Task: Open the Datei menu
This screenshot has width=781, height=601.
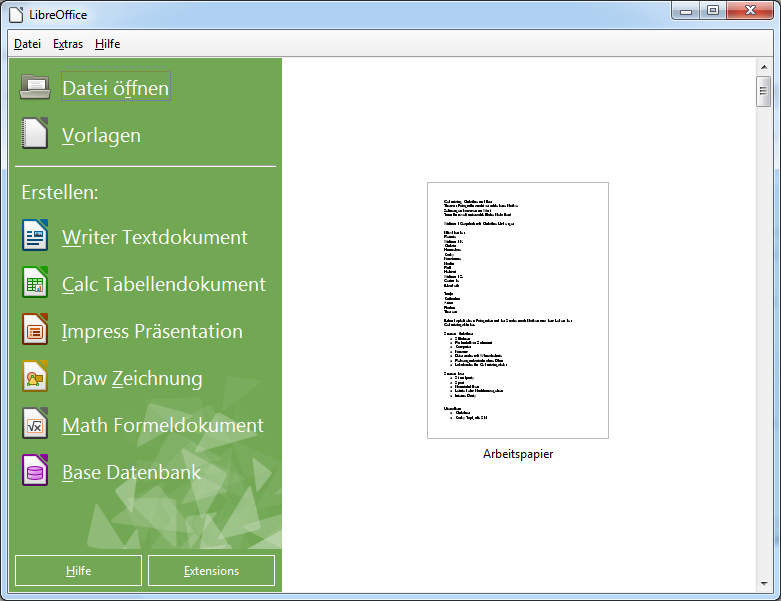Action: 27,44
